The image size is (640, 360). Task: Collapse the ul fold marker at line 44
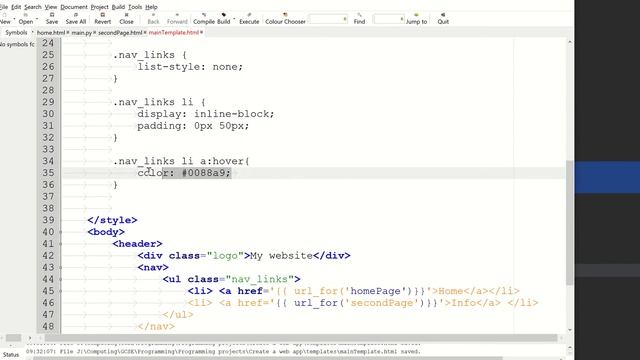61,279
